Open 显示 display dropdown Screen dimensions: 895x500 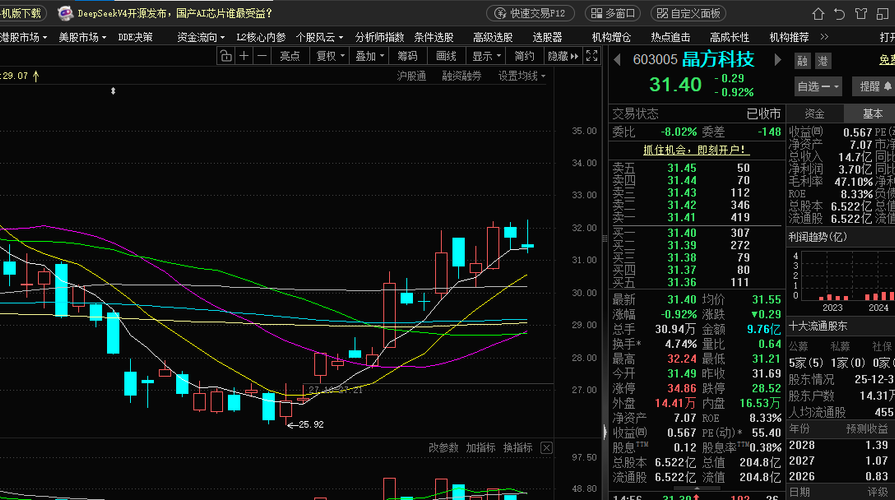pos(486,56)
